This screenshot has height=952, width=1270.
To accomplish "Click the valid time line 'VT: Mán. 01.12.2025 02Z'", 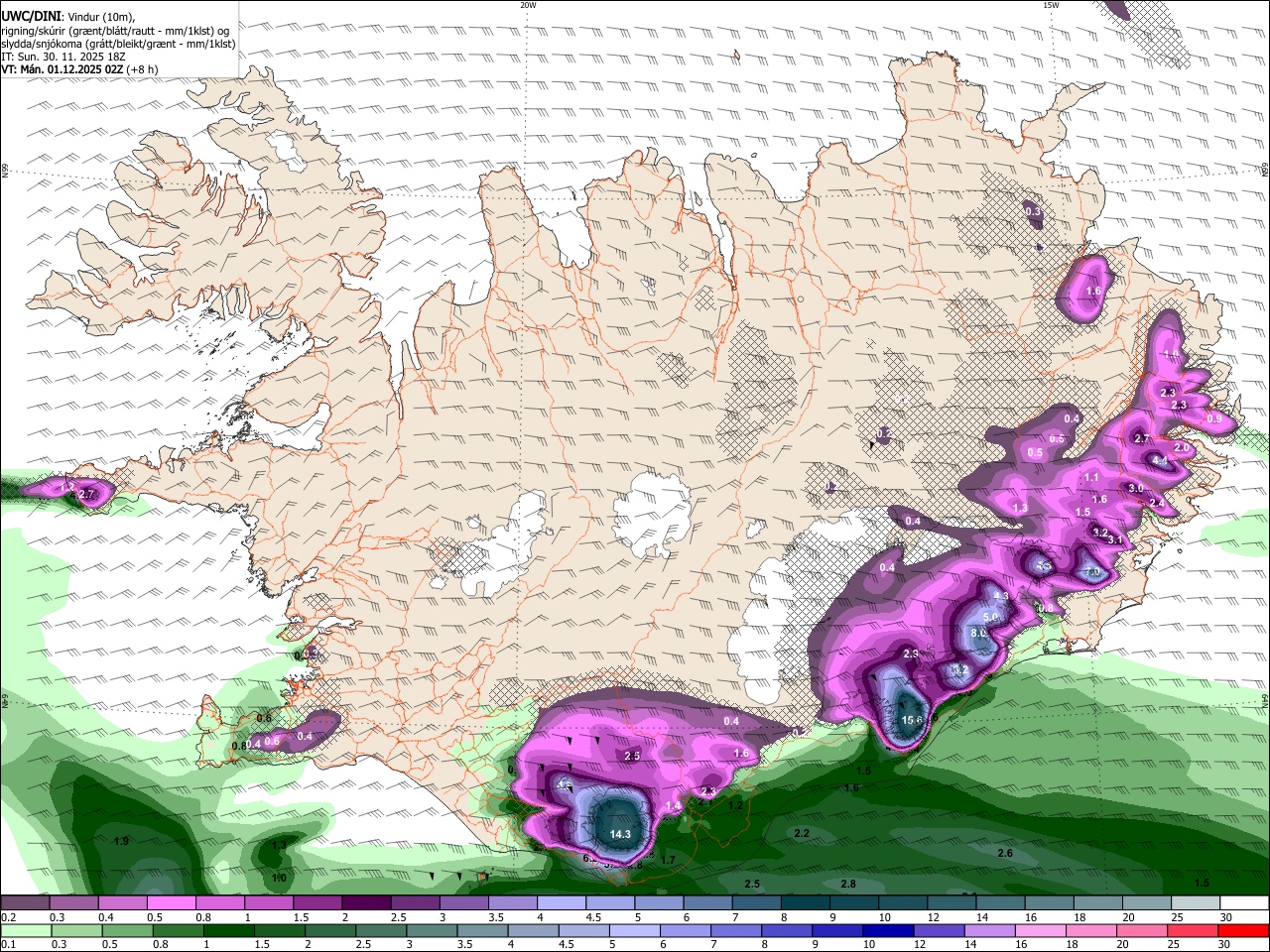I will [x=62, y=70].
